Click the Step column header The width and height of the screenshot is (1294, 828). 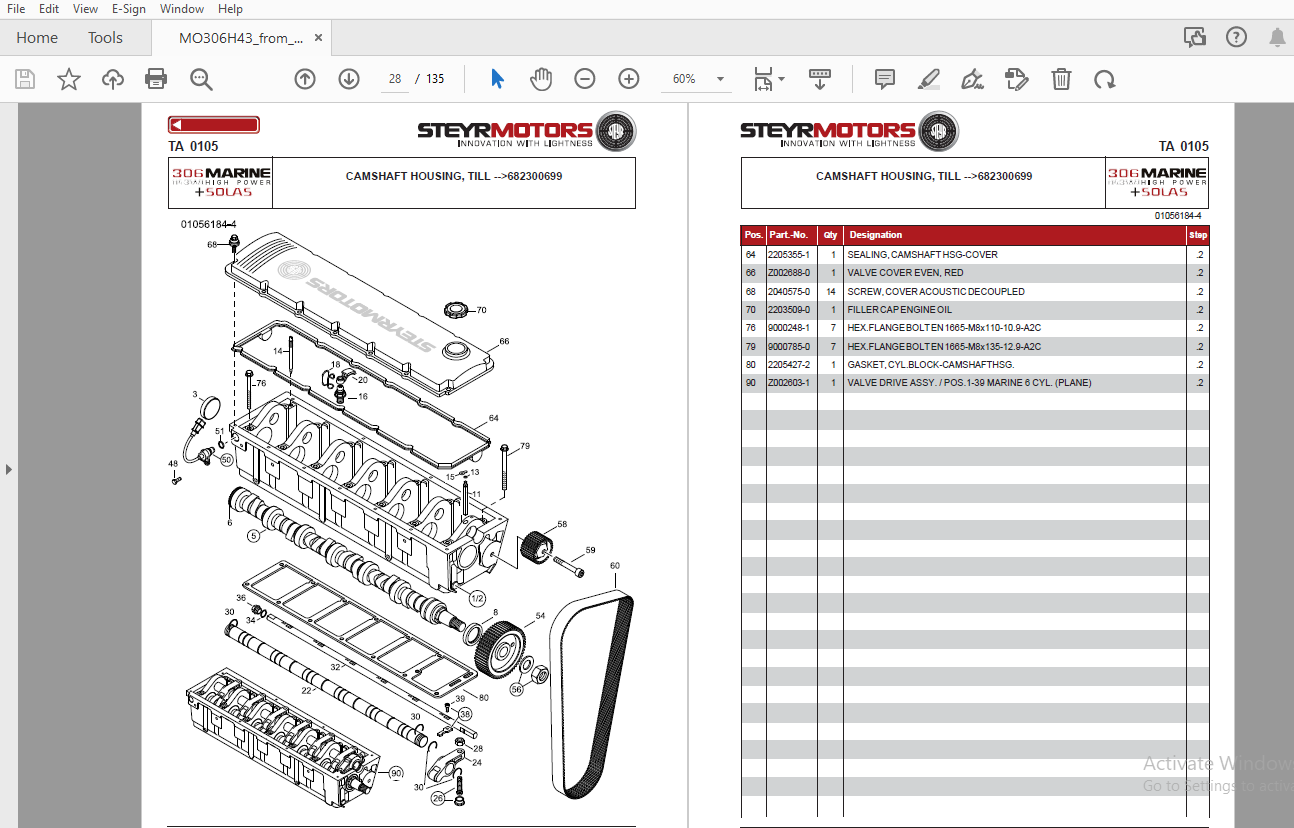coord(1198,235)
